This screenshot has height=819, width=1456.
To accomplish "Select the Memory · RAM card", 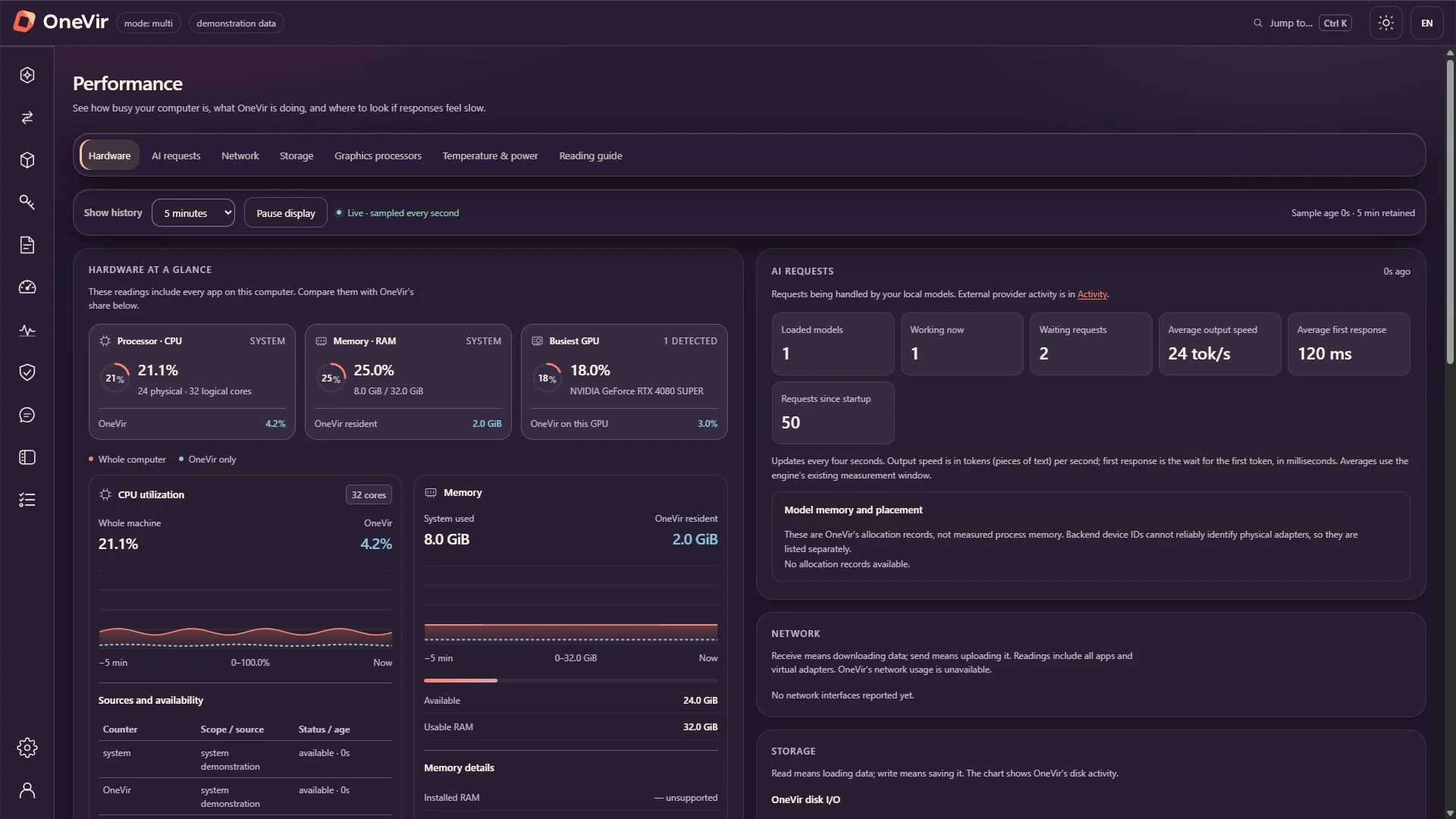I will point(408,382).
